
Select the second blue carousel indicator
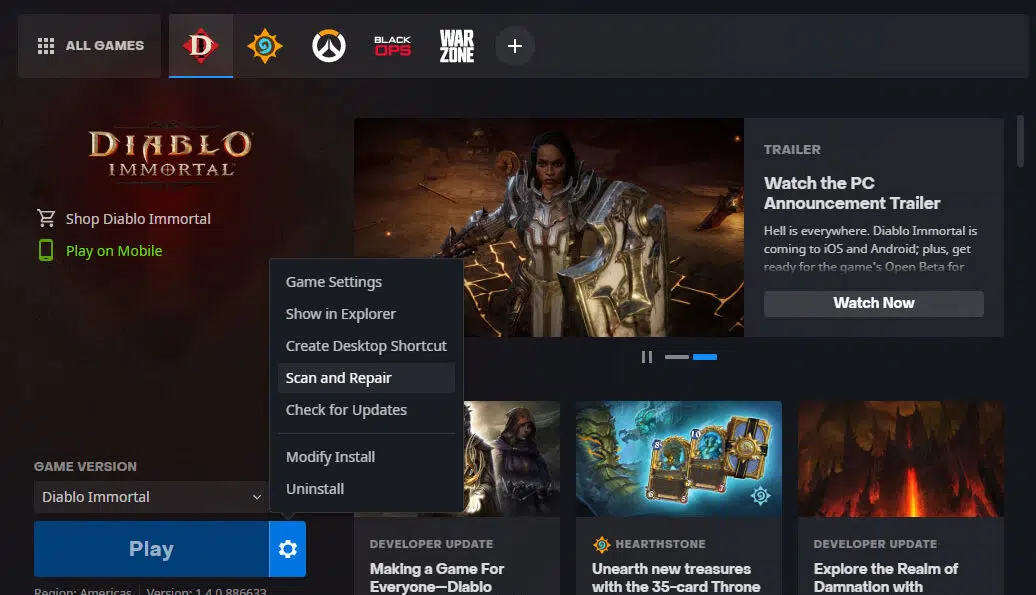point(705,357)
